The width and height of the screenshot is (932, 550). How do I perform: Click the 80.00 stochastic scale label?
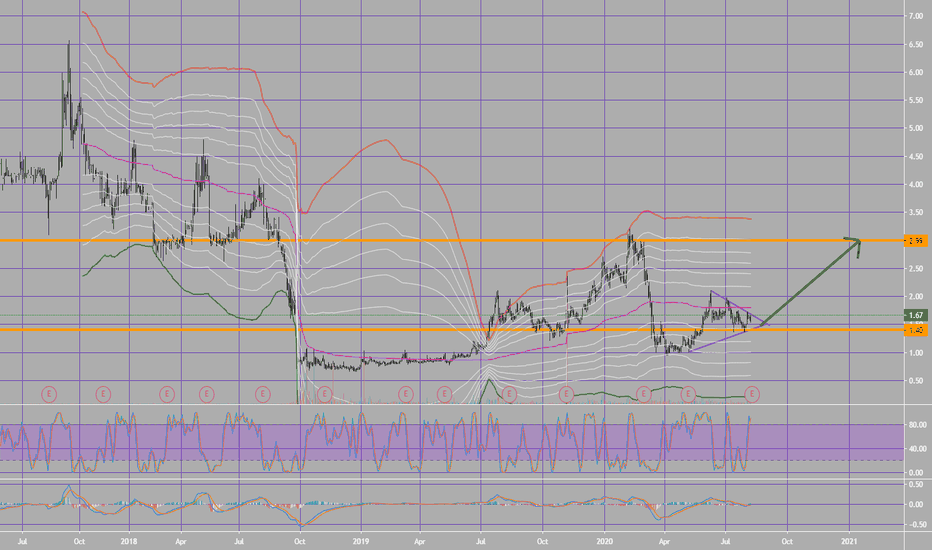917,425
